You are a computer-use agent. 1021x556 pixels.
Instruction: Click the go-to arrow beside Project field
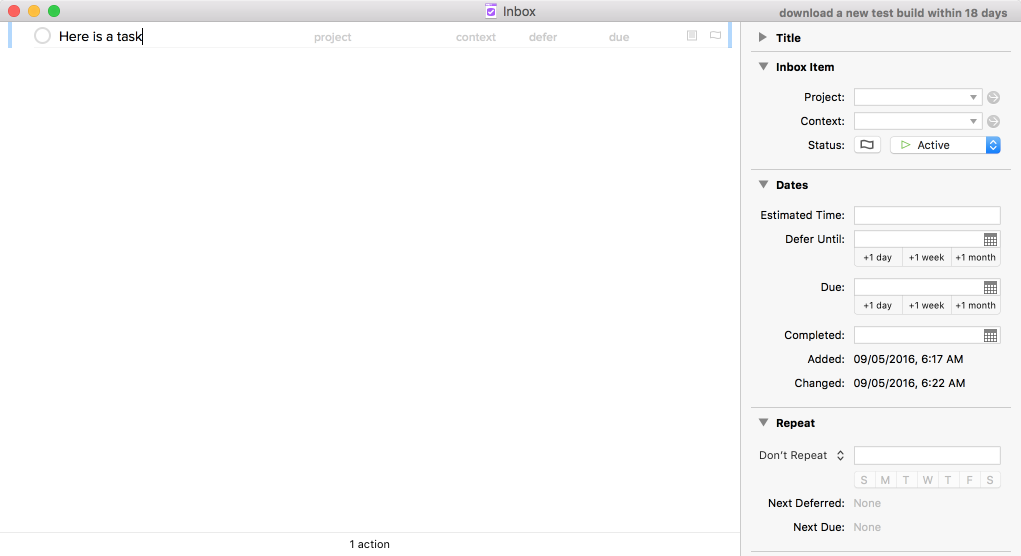coord(993,97)
